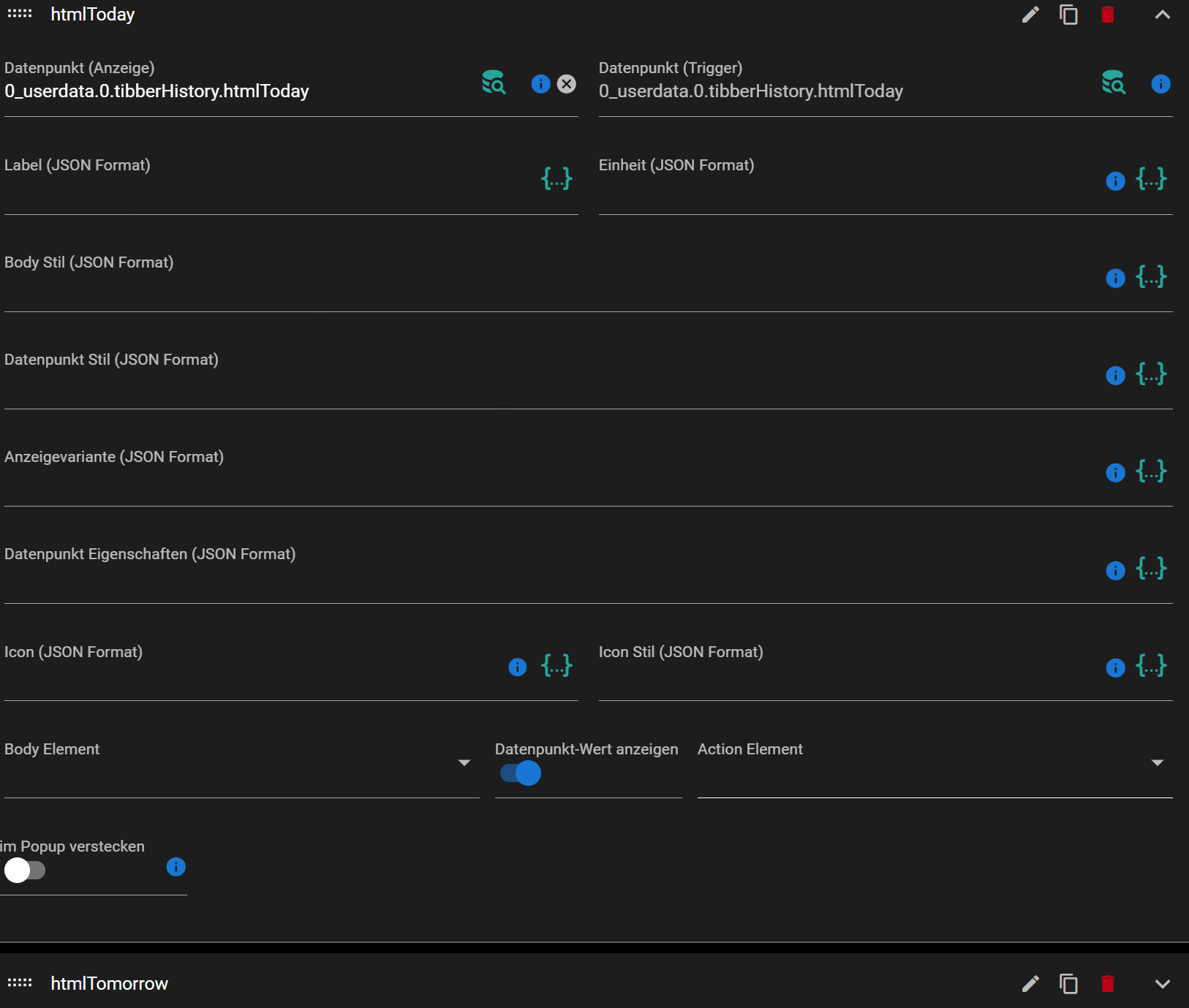The image size is (1189, 1008).
Task: Show info for Einheit (JSON Format)
Action: (x=1116, y=181)
